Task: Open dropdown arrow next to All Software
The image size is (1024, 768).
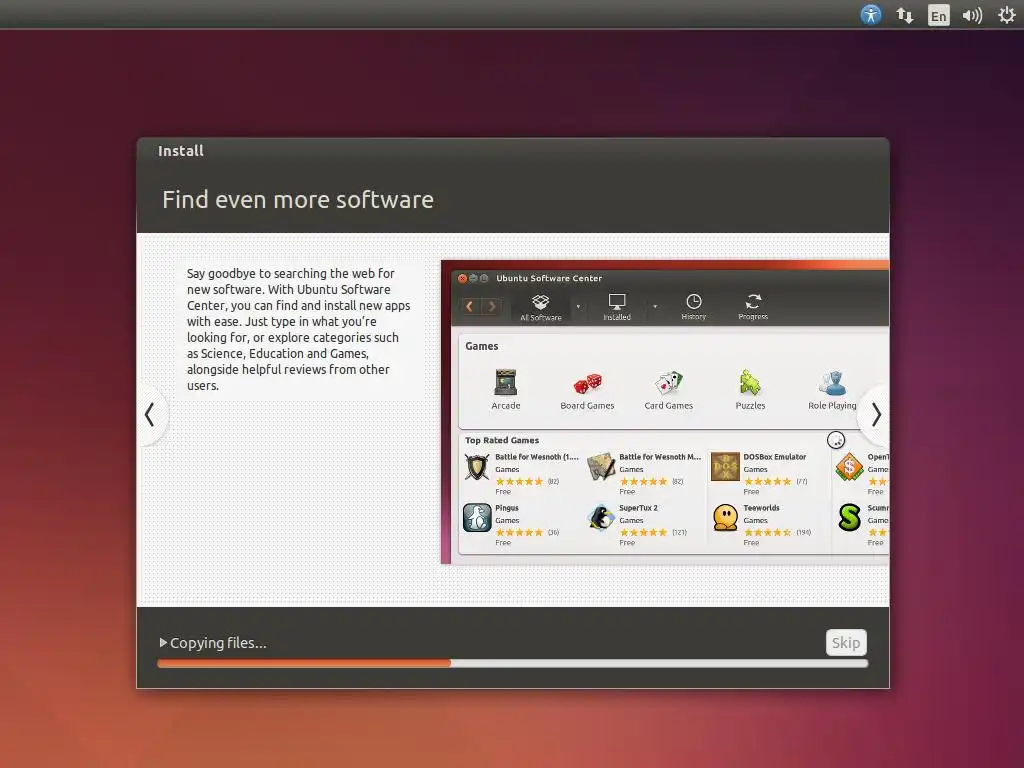Action: [578, 306]
